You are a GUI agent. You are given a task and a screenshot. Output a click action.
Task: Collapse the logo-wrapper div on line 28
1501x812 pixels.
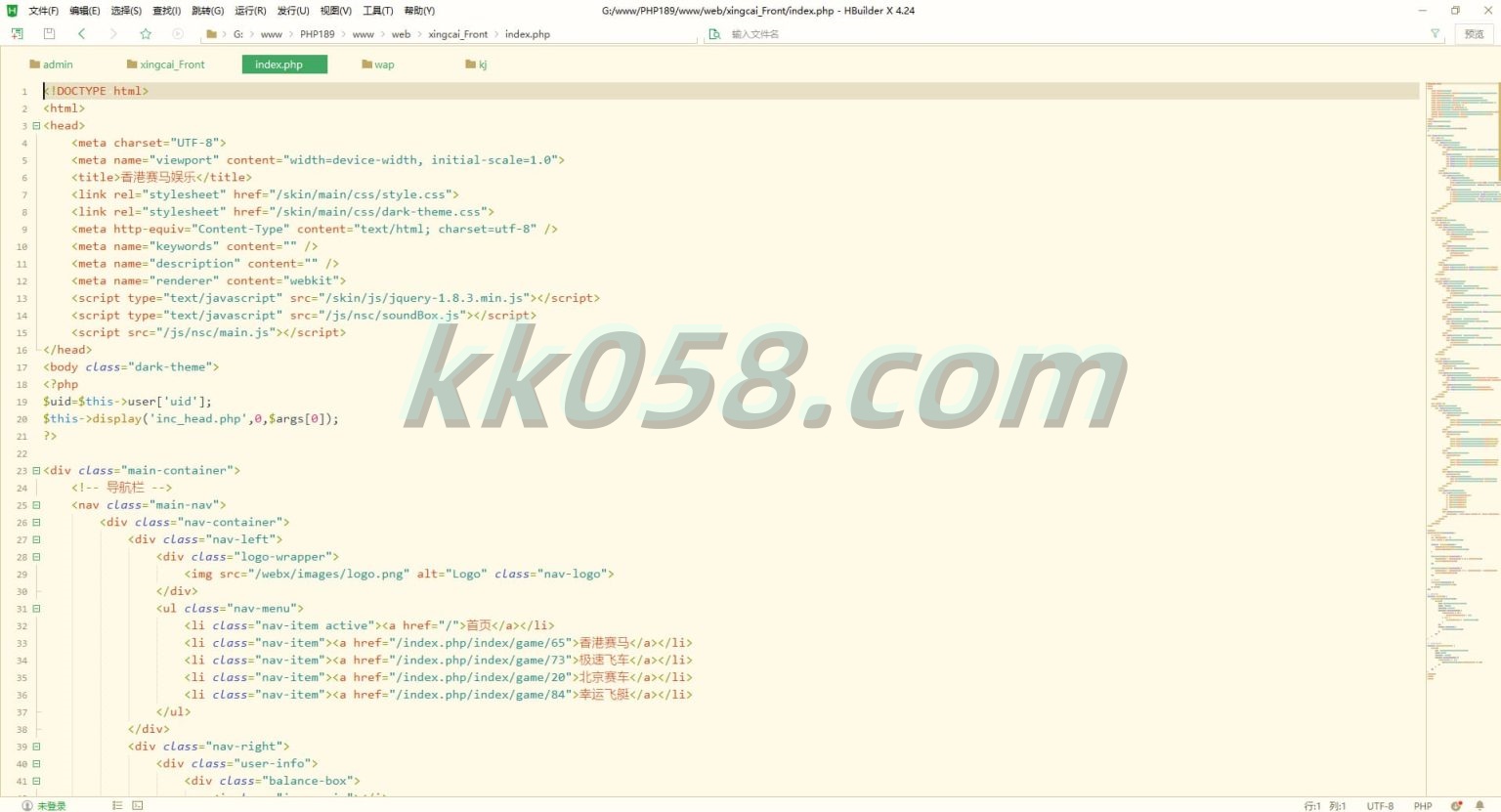36,557
